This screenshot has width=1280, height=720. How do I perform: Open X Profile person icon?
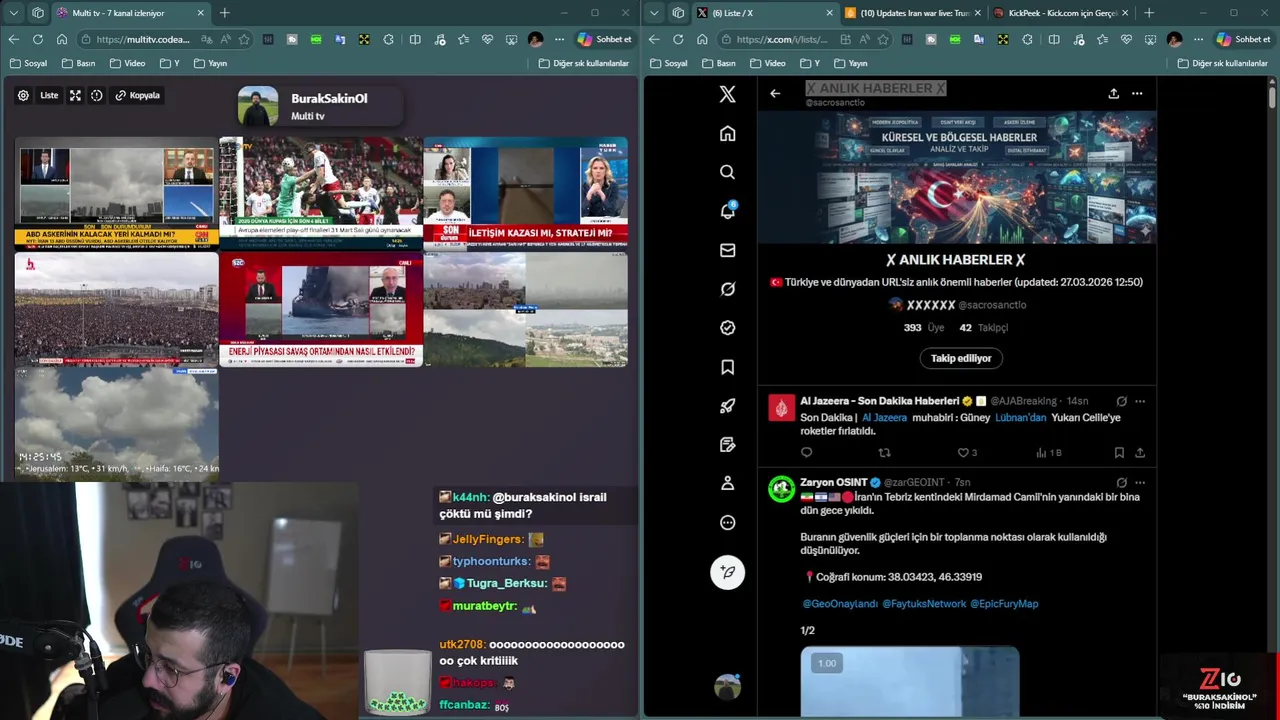click(727, 483)
